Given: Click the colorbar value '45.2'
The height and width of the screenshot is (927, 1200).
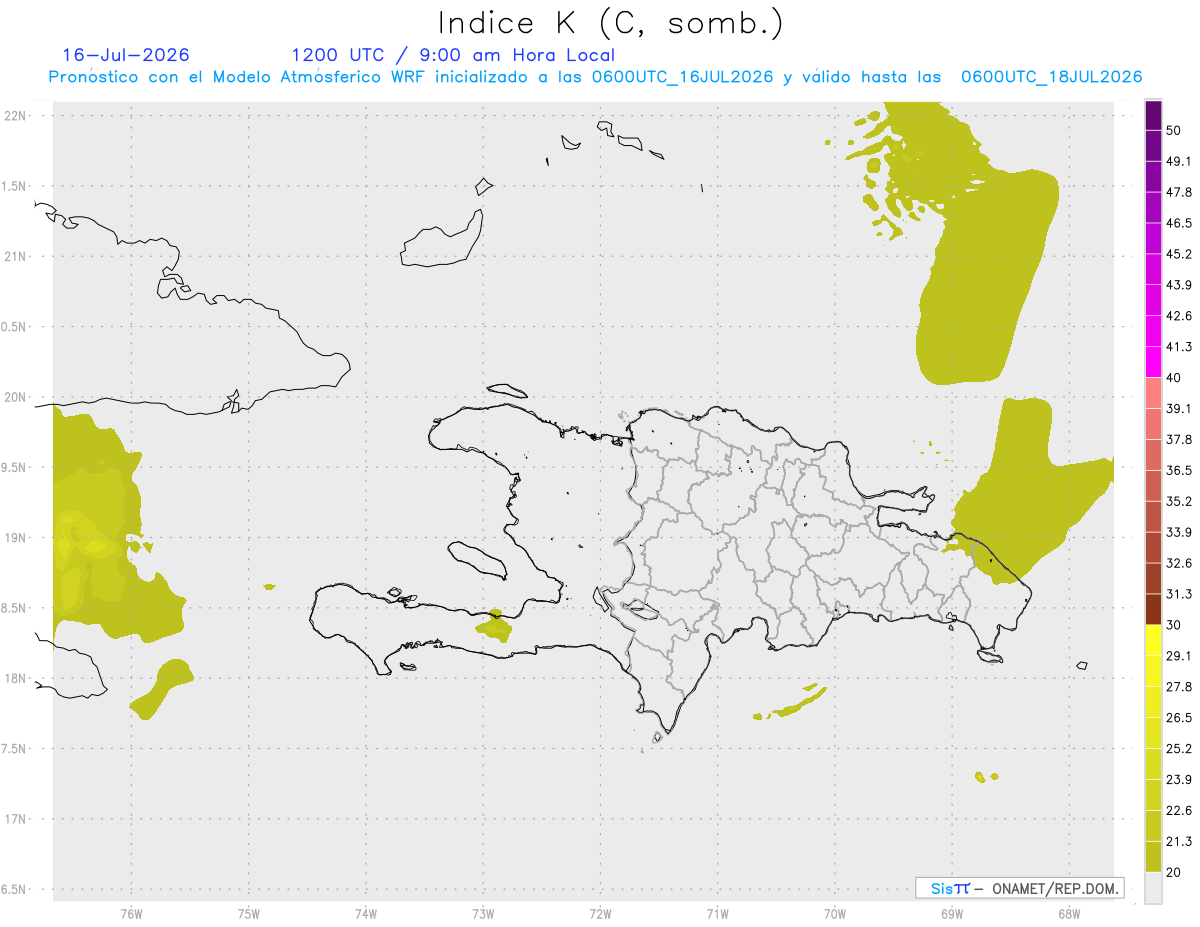Looking at the screenshot, I should click(1179, 254).
